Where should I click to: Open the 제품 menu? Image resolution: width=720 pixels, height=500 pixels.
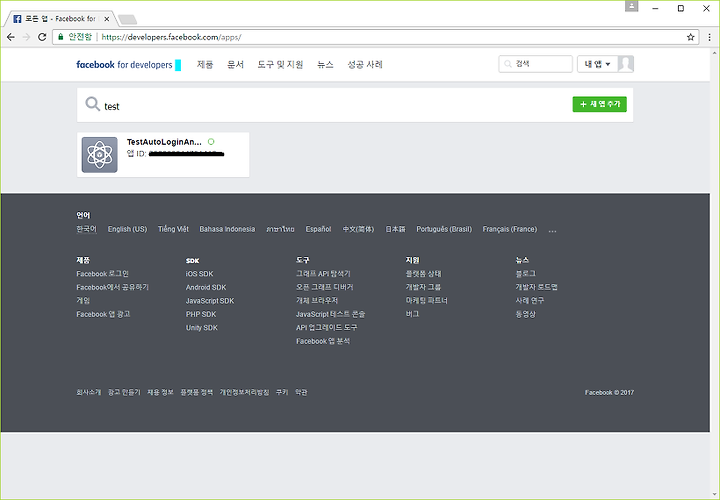(205, 64)
